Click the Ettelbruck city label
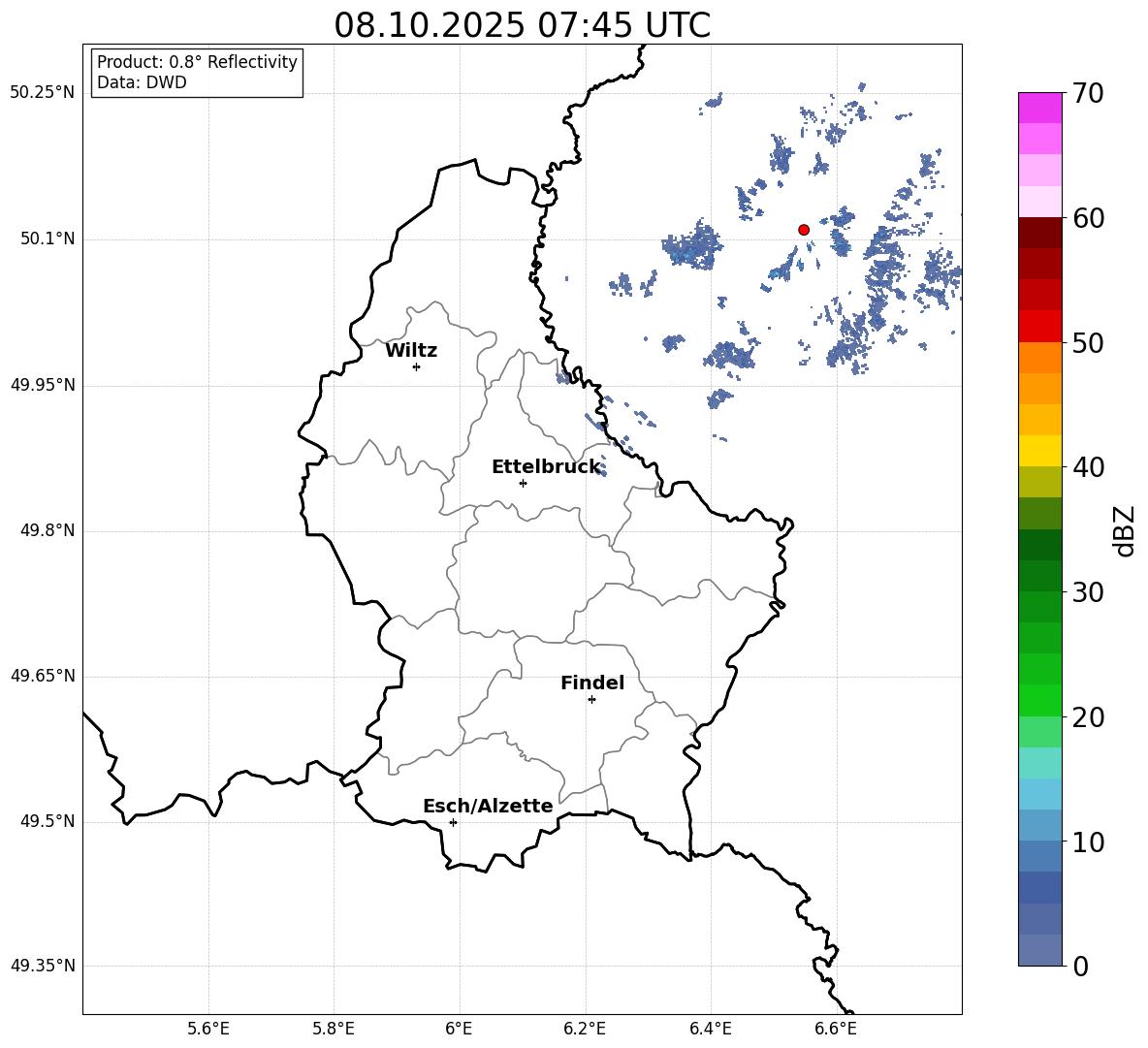This screenshot has height=1048, width=1148. [546, 467]
